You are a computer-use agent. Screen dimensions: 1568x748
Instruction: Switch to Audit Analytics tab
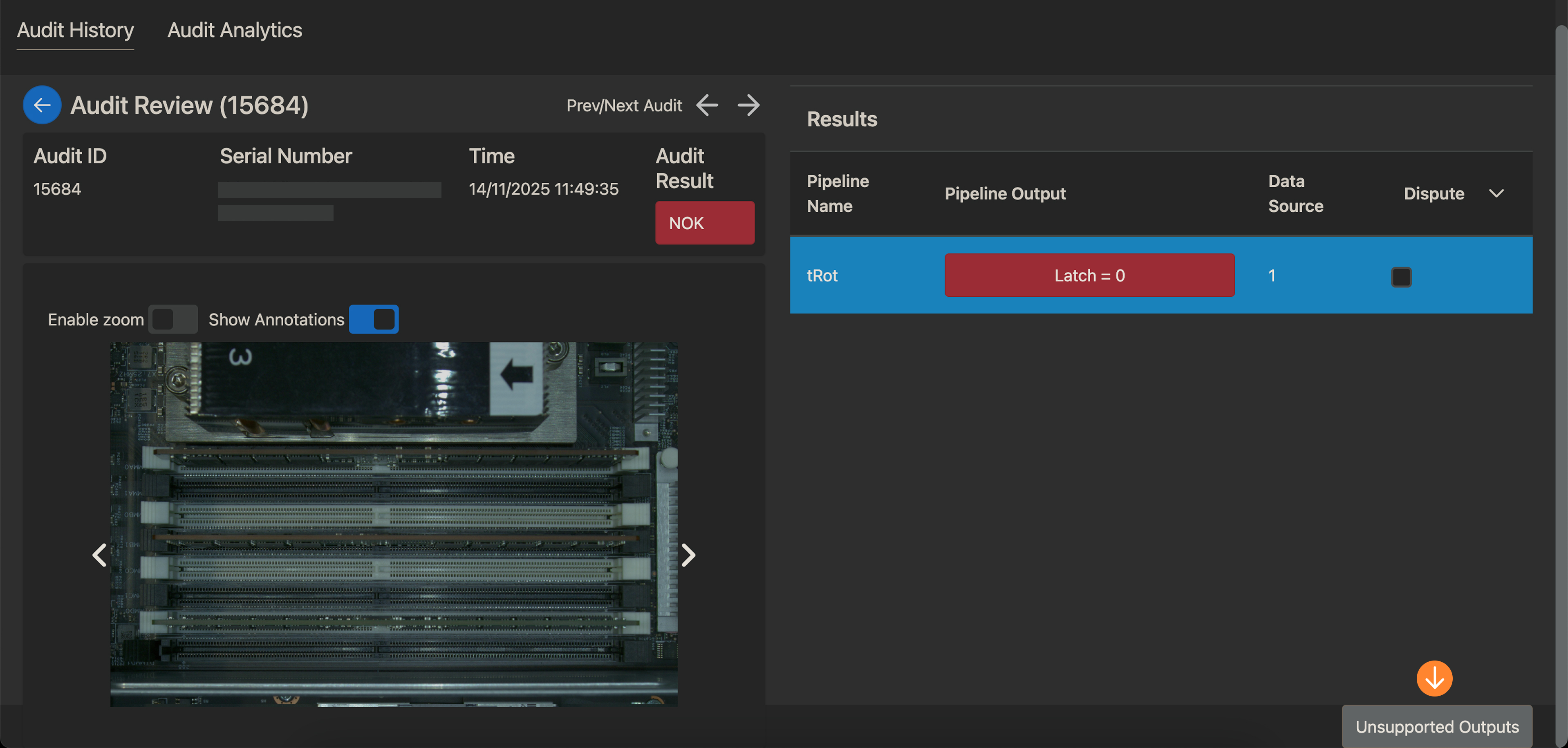pos(234,30)
